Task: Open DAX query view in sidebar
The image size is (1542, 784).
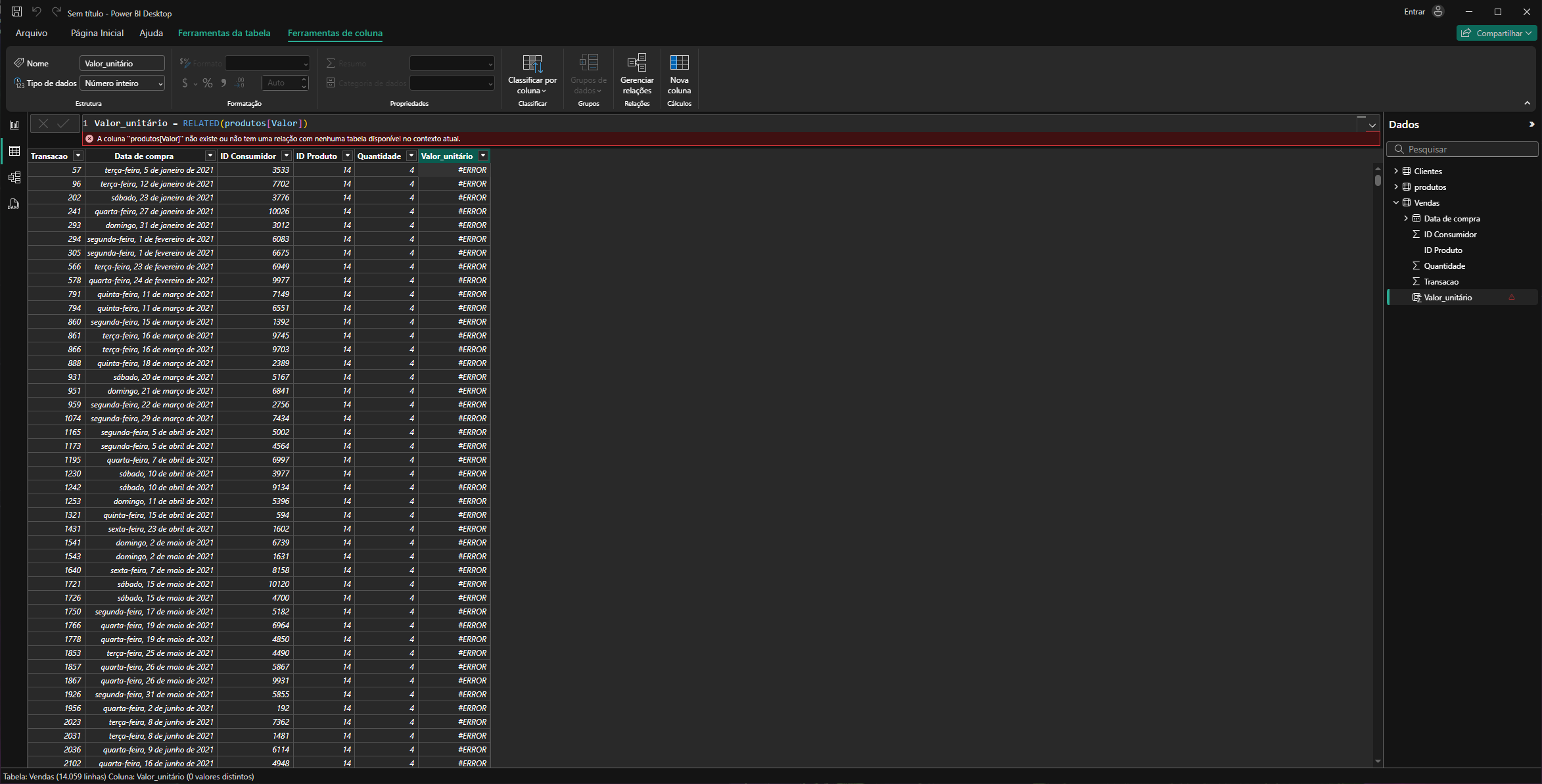Action: pos(14,204)
